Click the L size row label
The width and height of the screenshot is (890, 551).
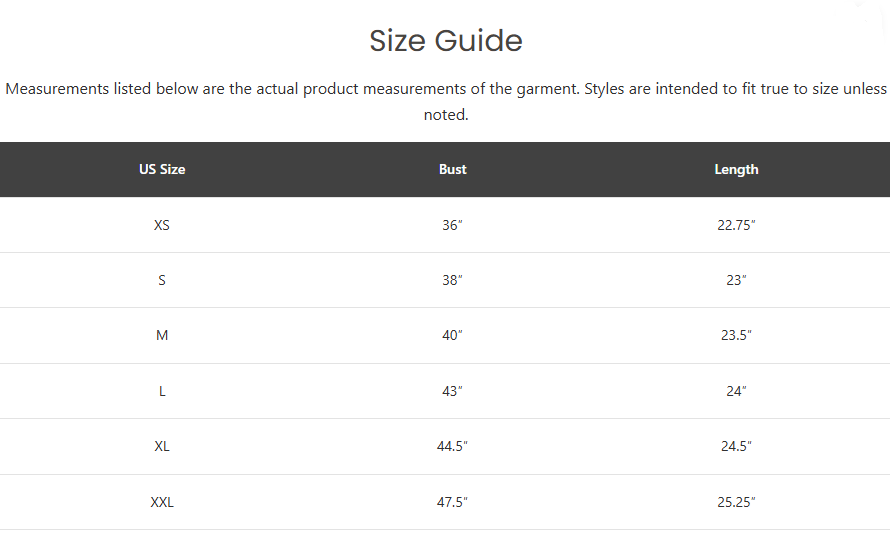tap(162, 392)
